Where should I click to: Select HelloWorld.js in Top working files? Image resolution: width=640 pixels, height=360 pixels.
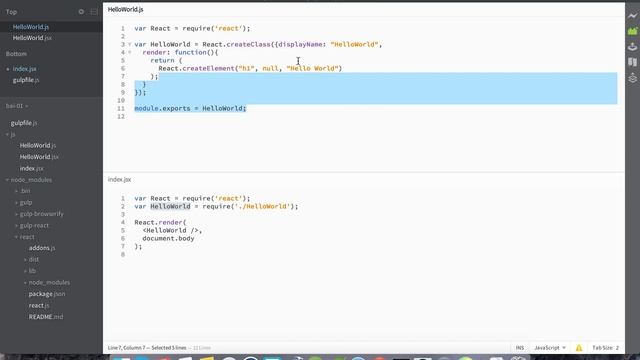click(x=31, y=27)
